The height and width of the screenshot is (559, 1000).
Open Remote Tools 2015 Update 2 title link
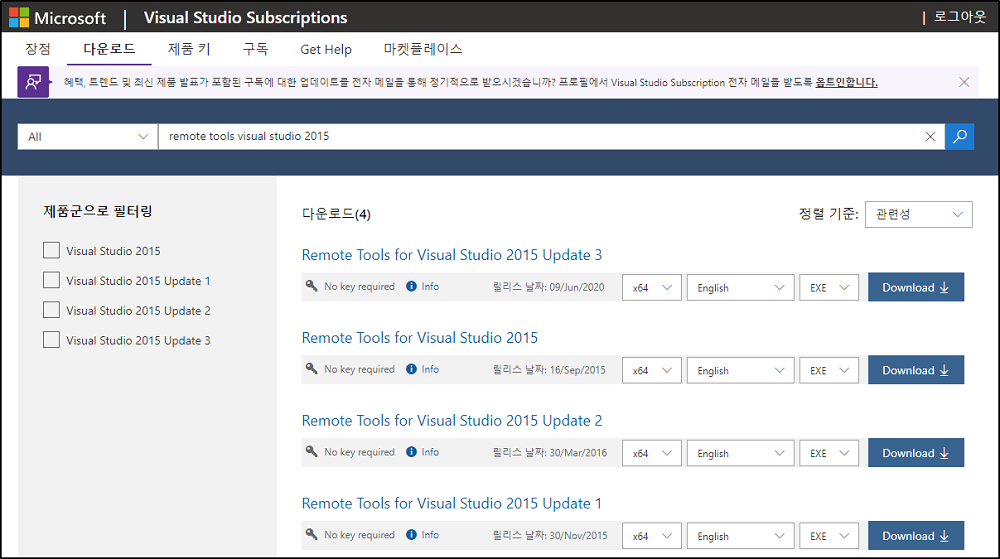pyautogui.click(x=452, y=421)
